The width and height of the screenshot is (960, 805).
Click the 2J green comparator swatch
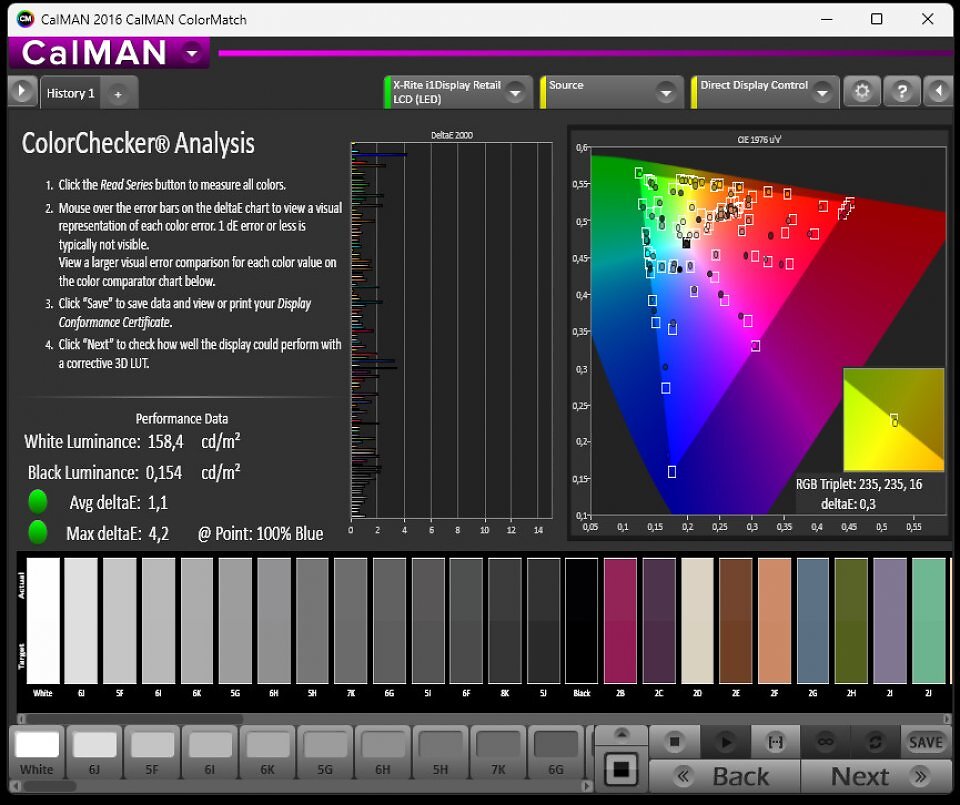929,620
